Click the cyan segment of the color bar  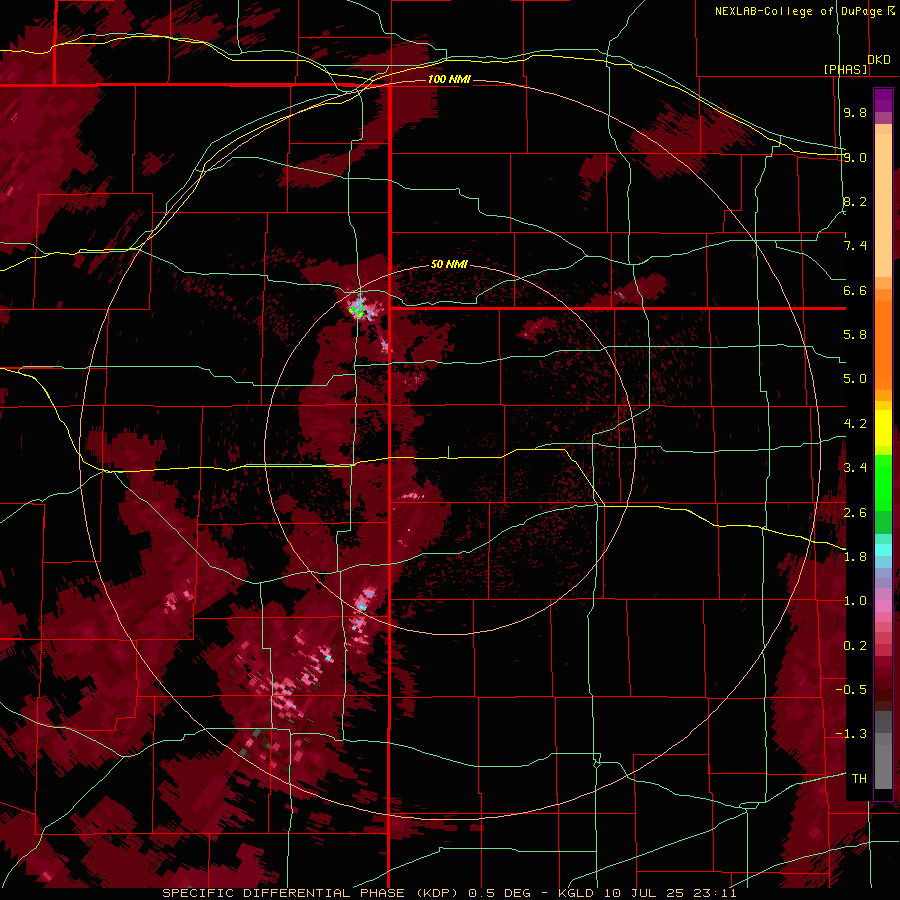click(883, 550)
